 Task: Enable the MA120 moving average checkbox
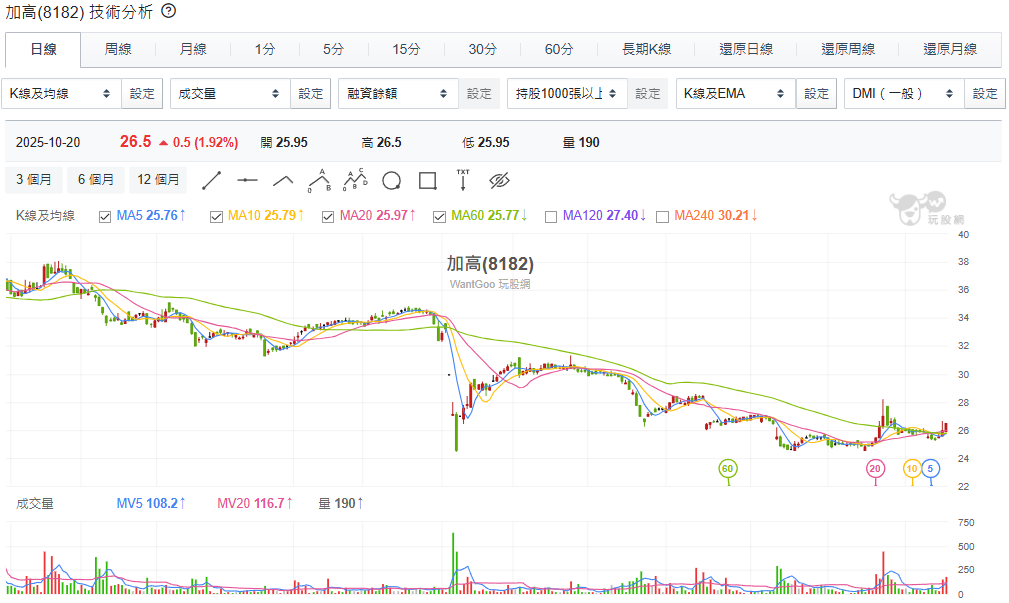tap(550, 216)
